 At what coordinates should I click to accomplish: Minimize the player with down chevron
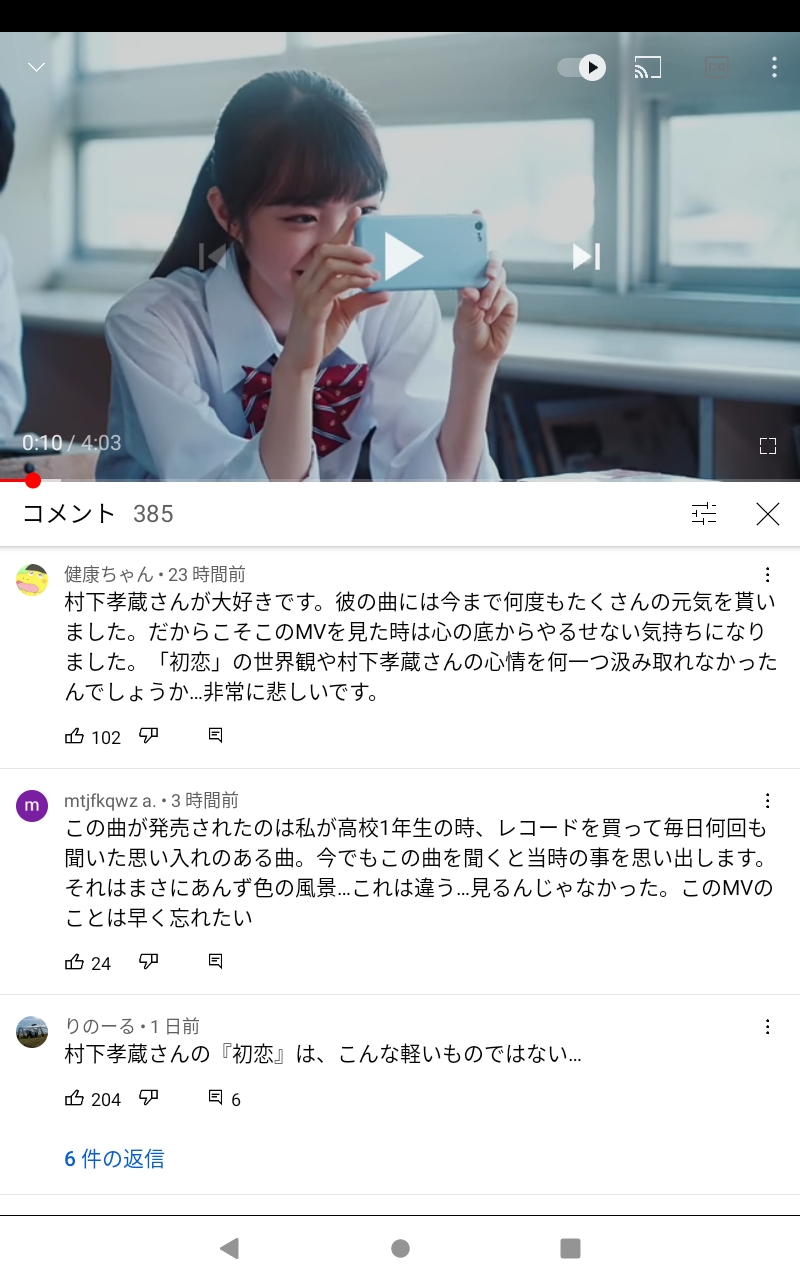[37, 67]
